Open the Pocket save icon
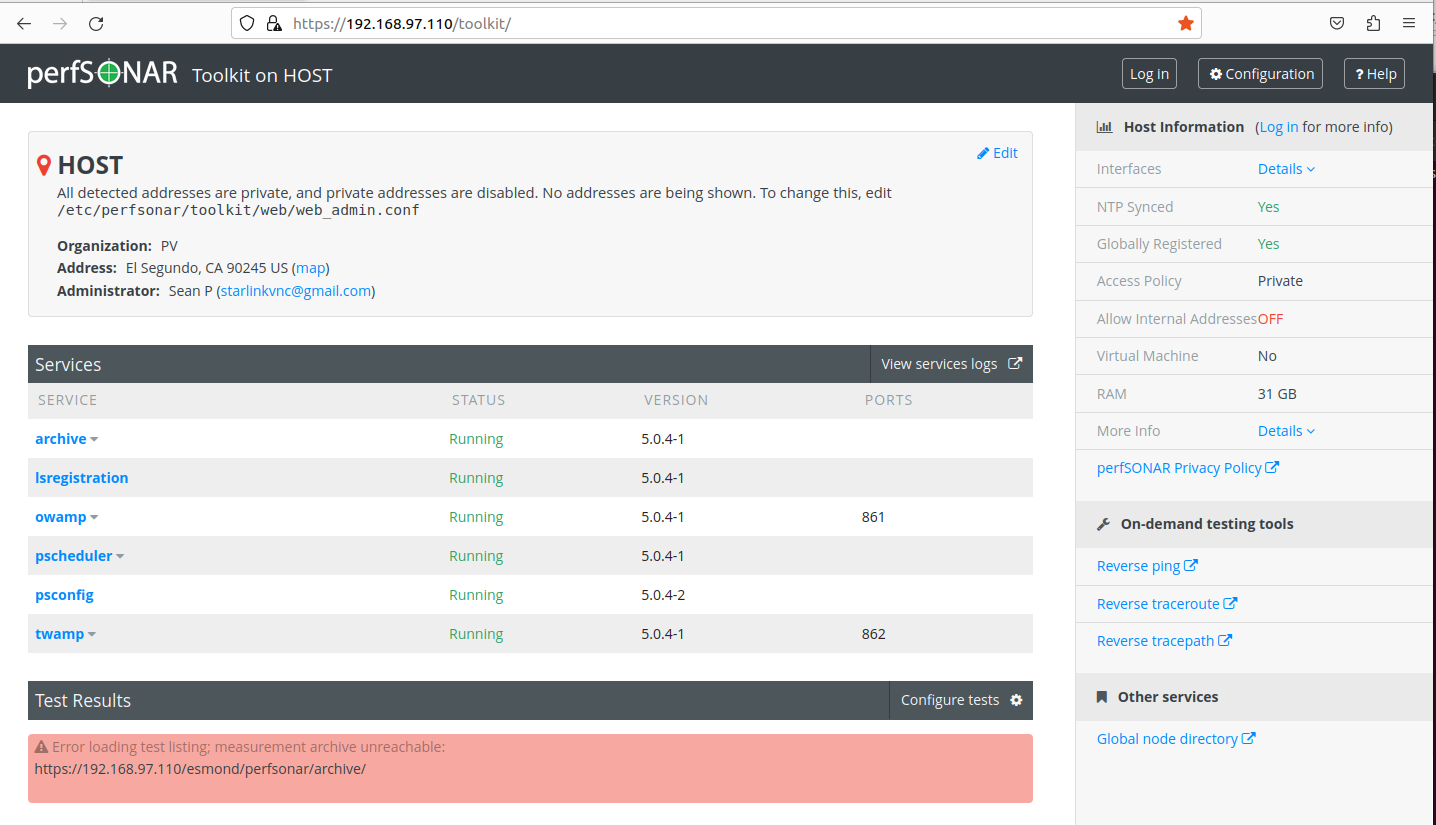1436x825 pixels. [x=1337, y=23]
